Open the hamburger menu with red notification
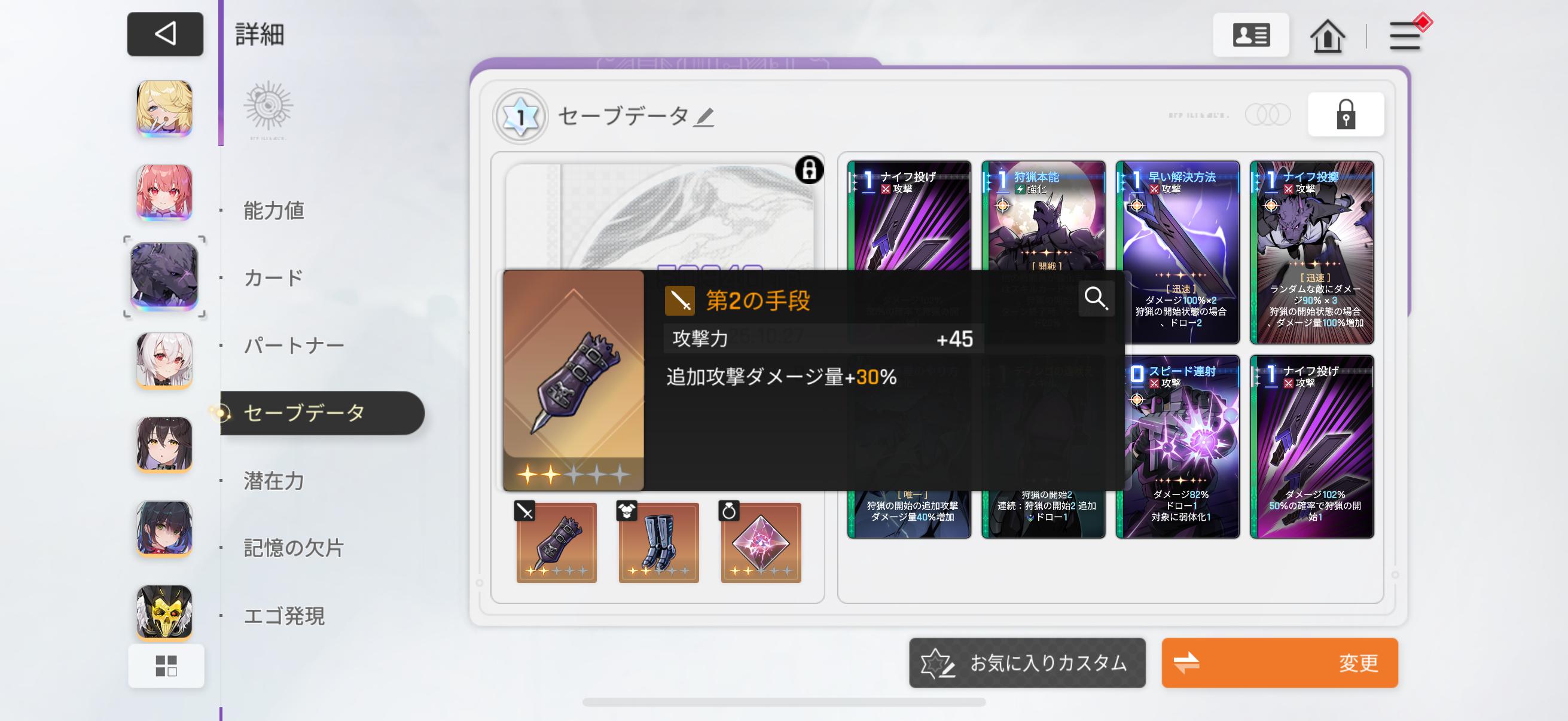Viewport: 1568px width, 721px height. pyautogui.click(x=1407, y=35)
